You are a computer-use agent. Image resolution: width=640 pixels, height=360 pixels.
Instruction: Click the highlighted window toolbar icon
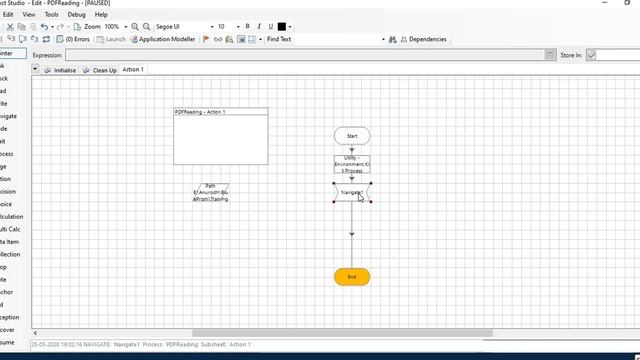(x=241, y=39)
